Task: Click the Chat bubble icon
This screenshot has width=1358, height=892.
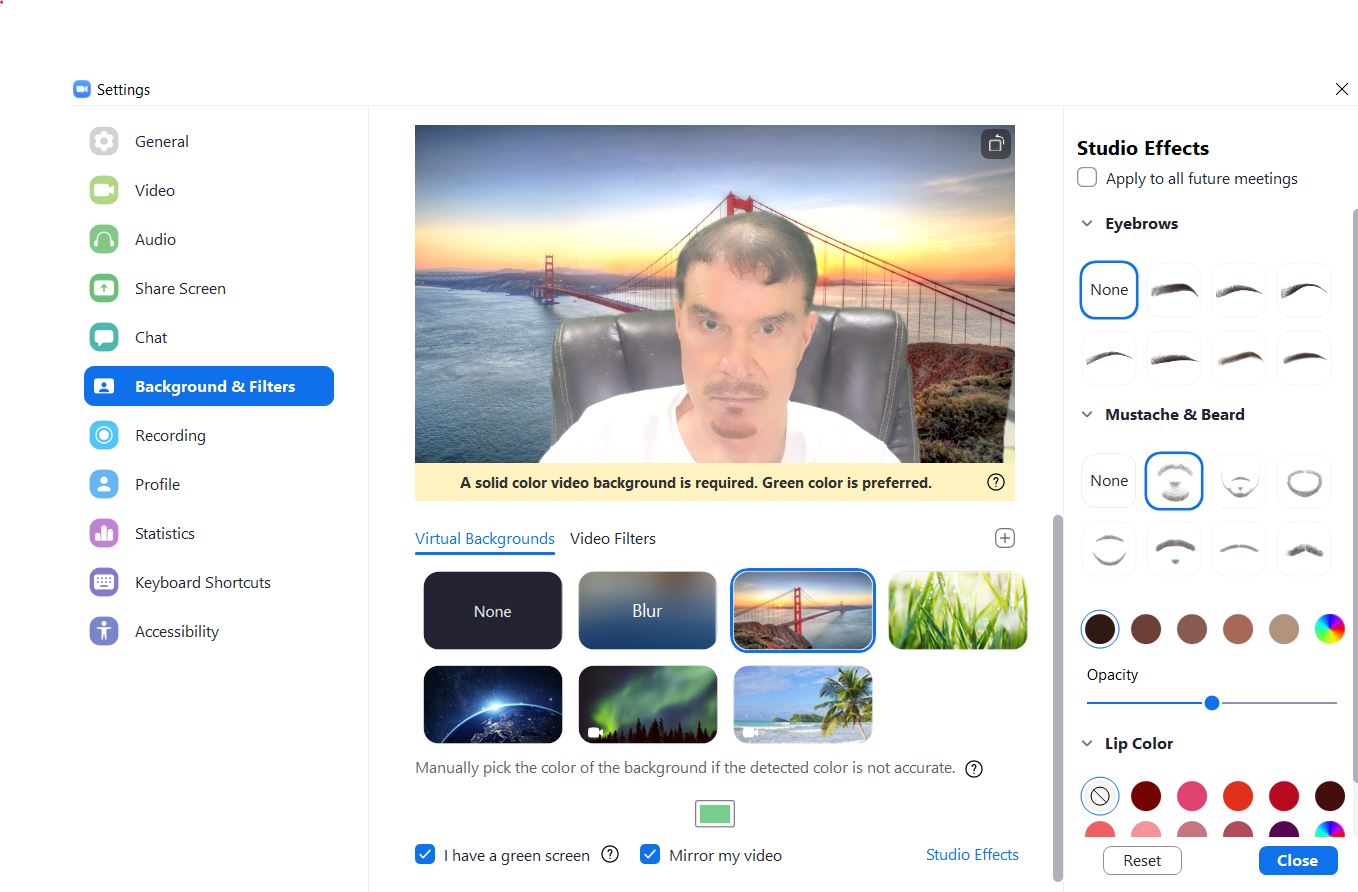Action: click(x=104, y=337)
